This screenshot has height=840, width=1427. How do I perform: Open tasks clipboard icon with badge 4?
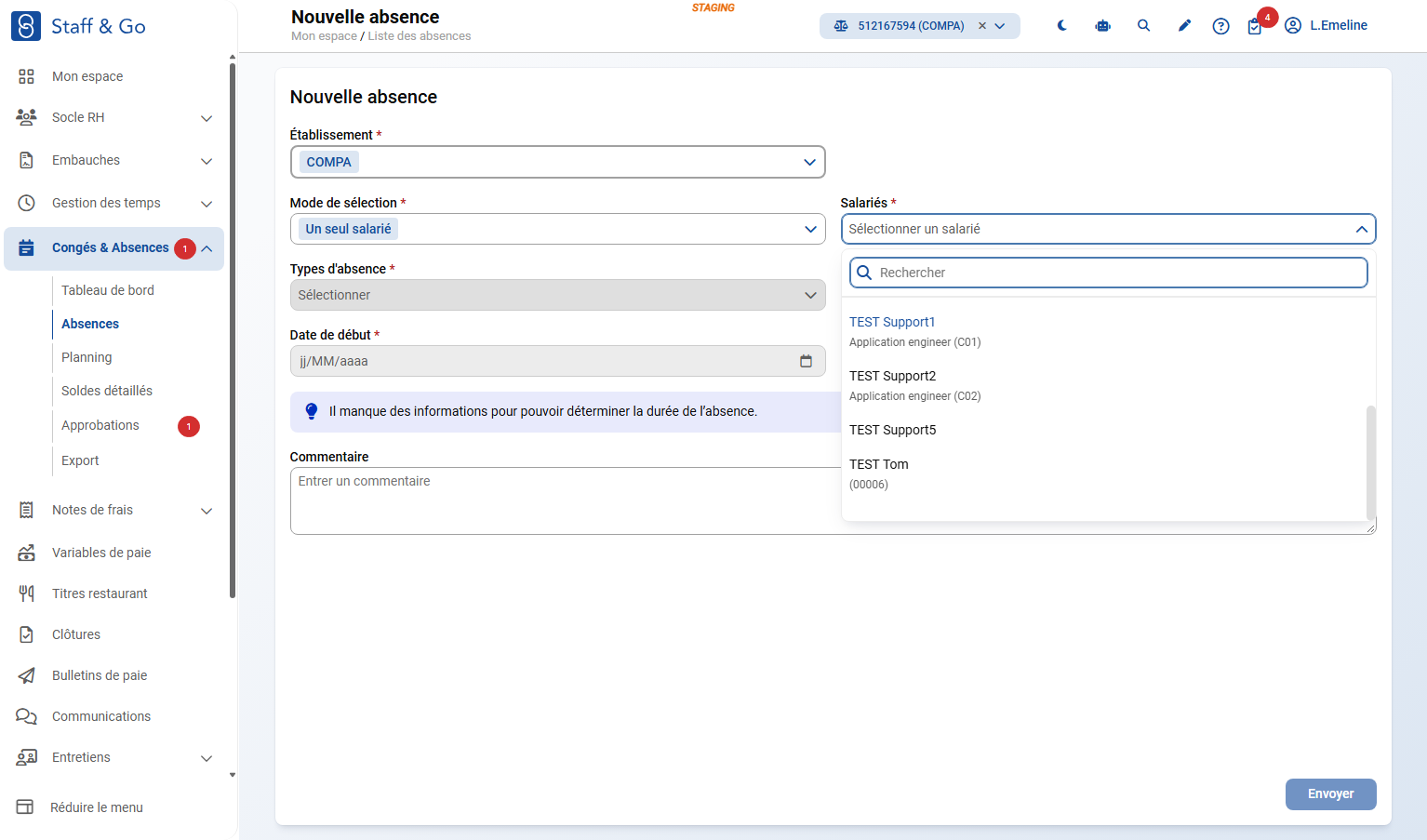click(x=1255, y=26)
